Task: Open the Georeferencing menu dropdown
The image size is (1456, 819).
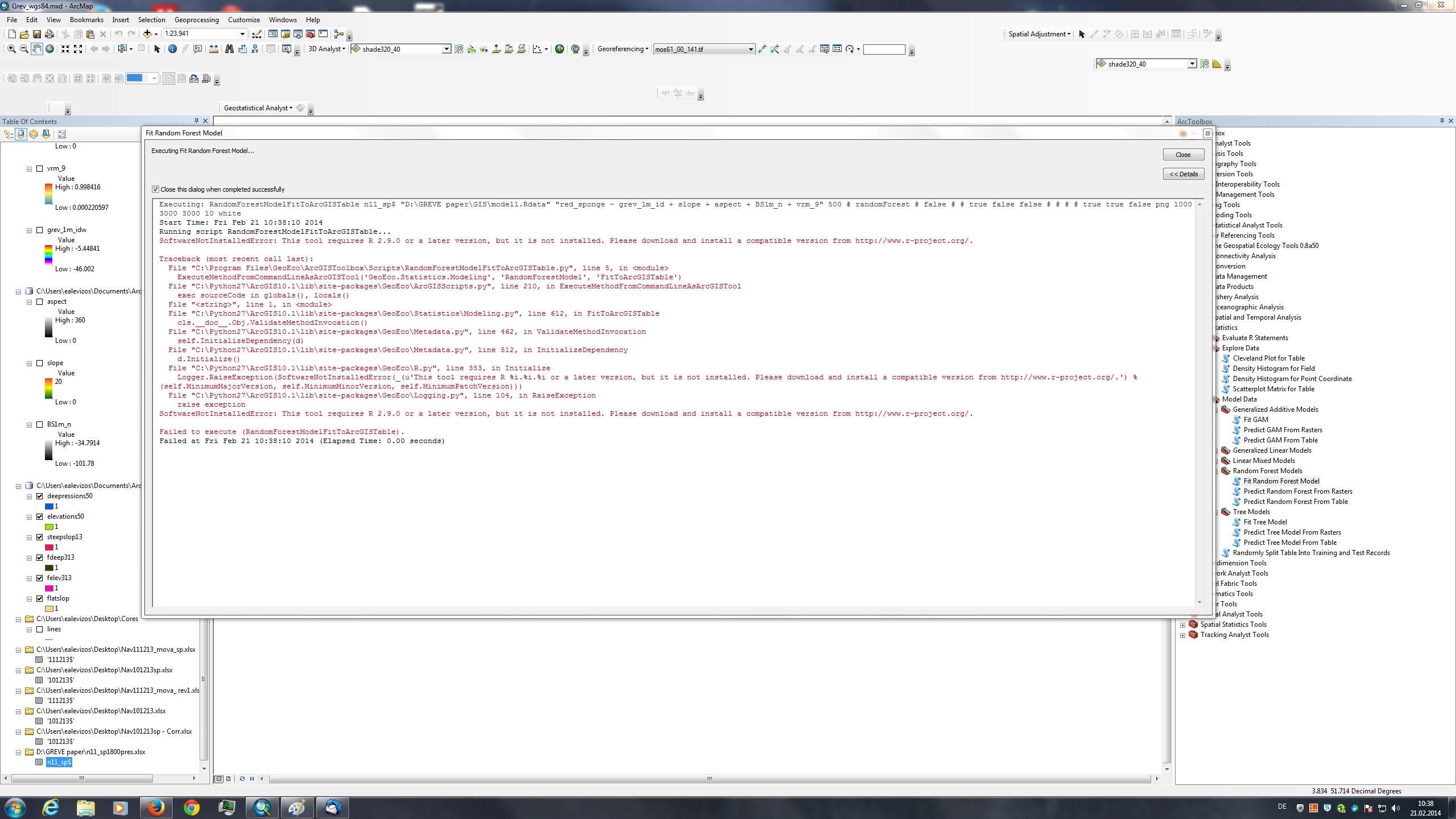Action: click(x=623, y=49)
